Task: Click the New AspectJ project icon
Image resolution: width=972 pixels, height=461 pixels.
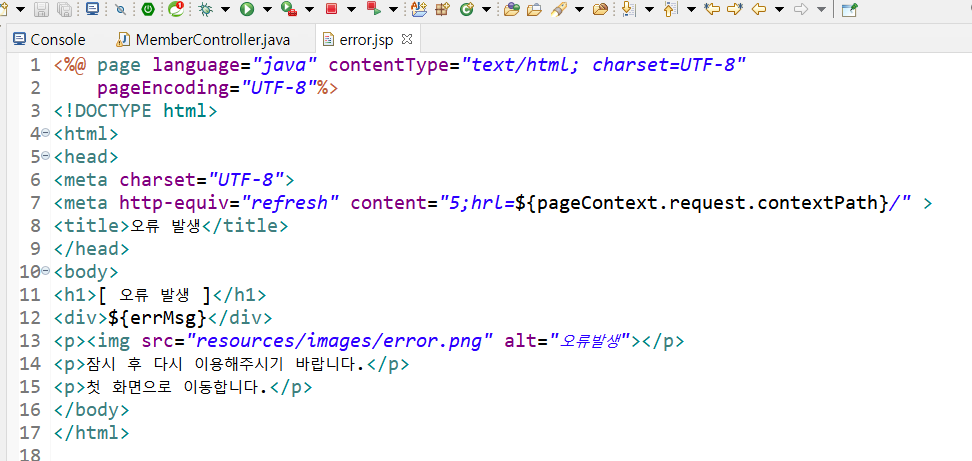Action: [x=420, y=9]
